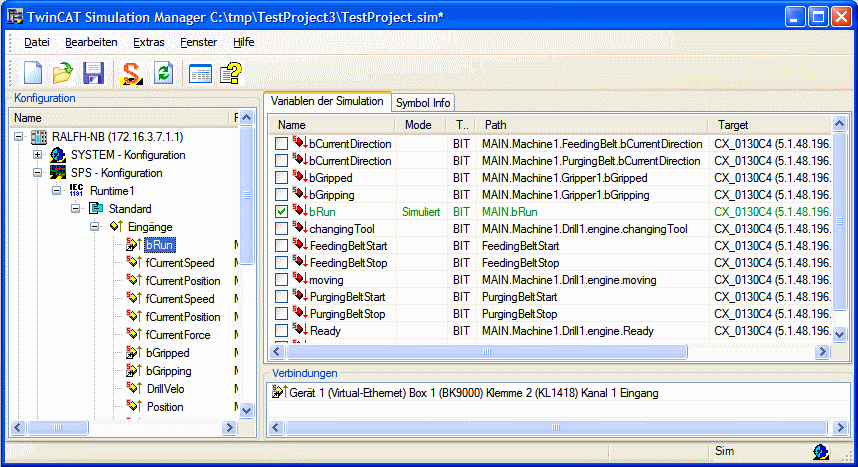
Task: Collapse the Eingänge node
Action: pos(95,227)
